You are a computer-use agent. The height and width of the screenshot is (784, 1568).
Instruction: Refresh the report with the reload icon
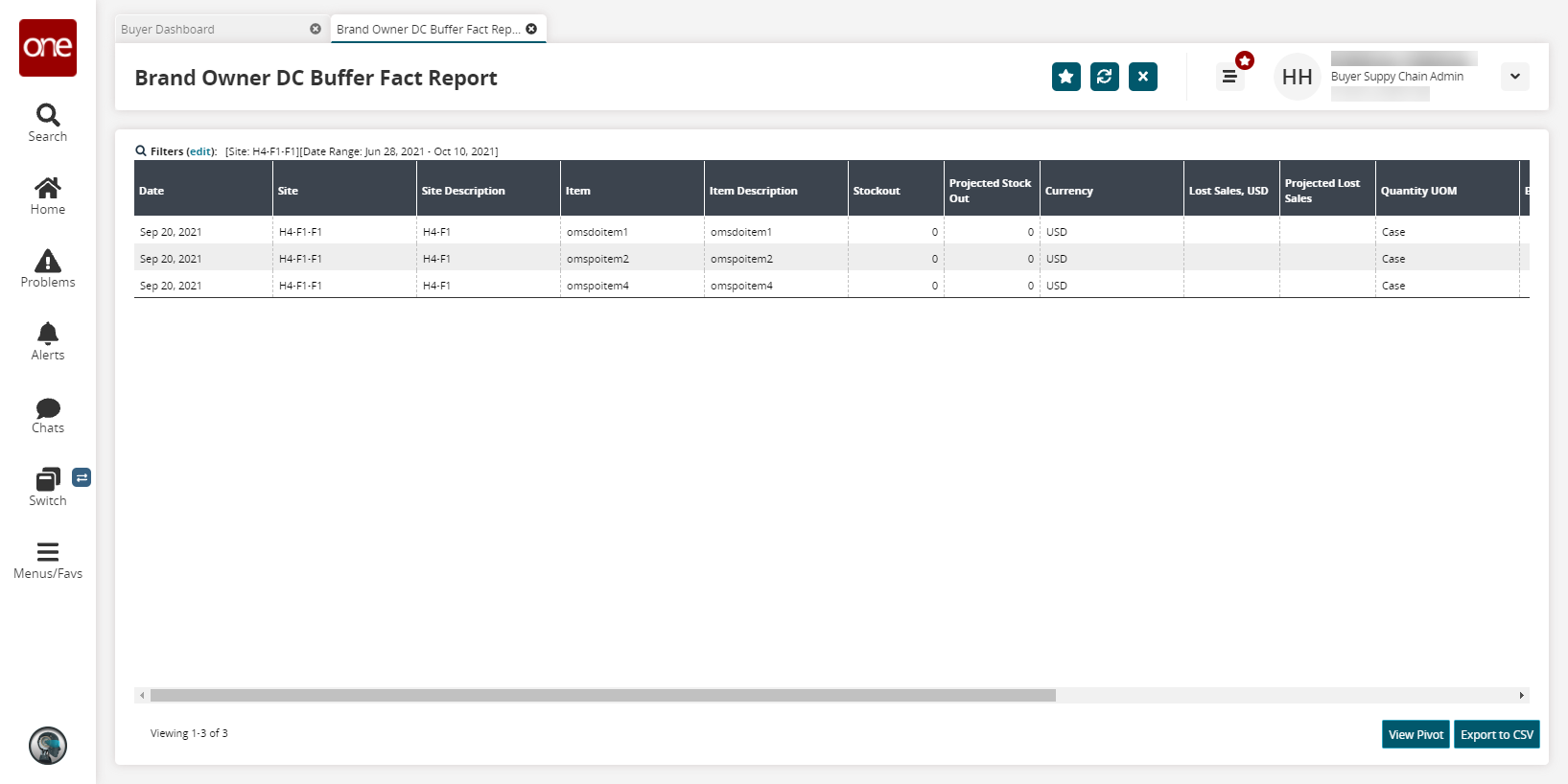click(x=1104, y=77)
